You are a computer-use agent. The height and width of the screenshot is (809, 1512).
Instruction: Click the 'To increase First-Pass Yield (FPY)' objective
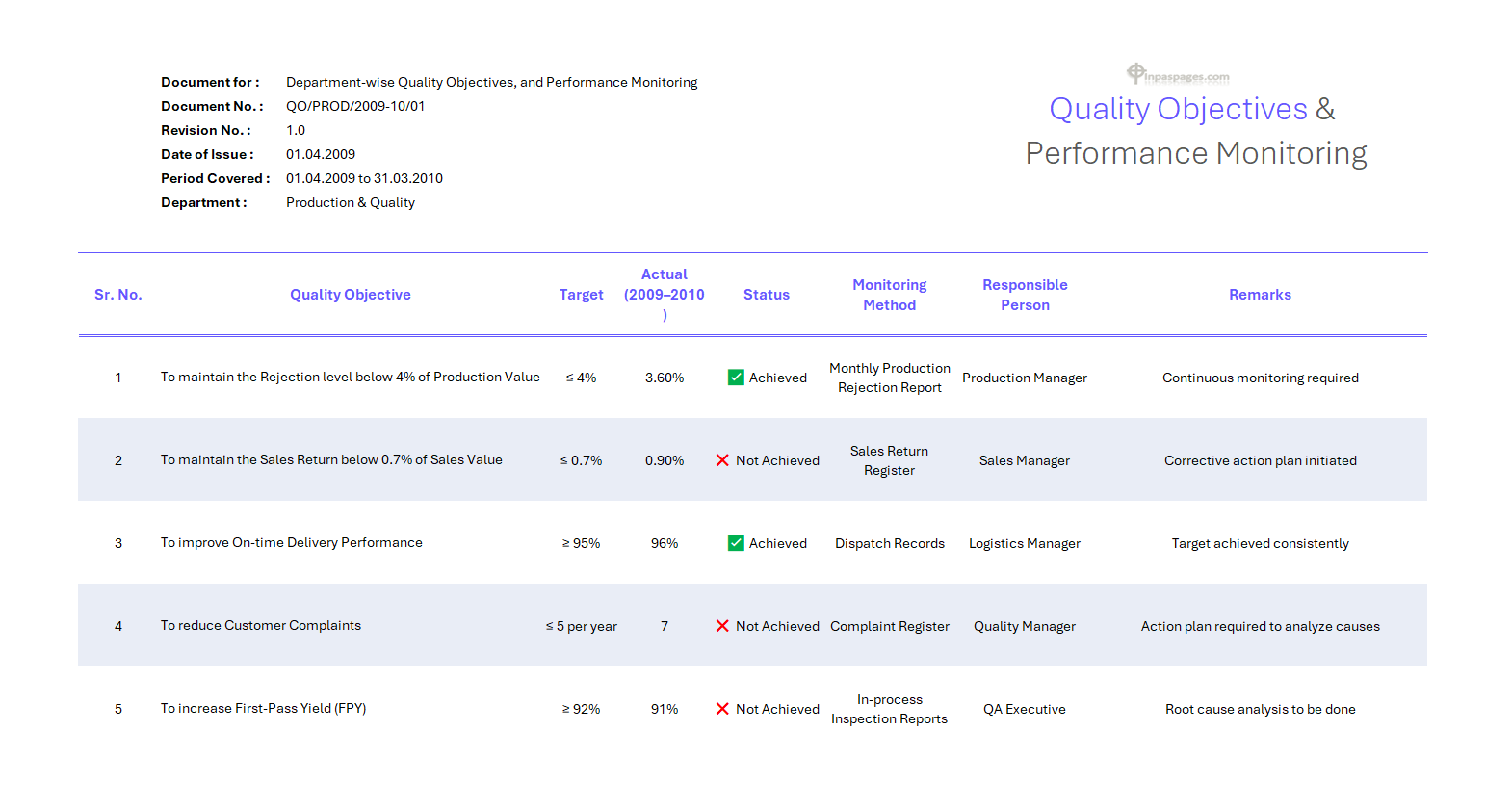(263, 708)
